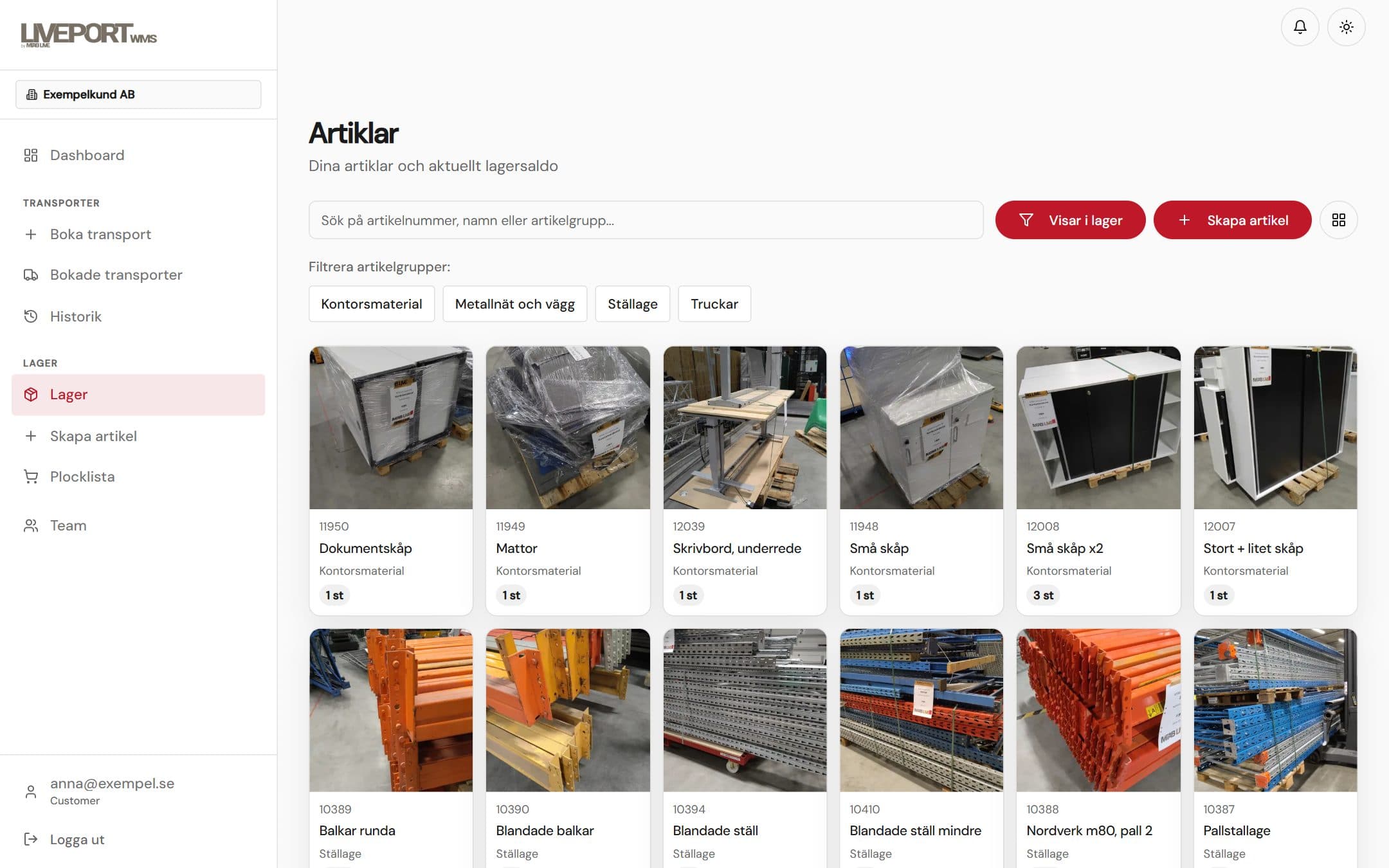Viewport: 1389px width, 868px height.
Task: Open the Mattor article photo
Action: click(568, 428)
